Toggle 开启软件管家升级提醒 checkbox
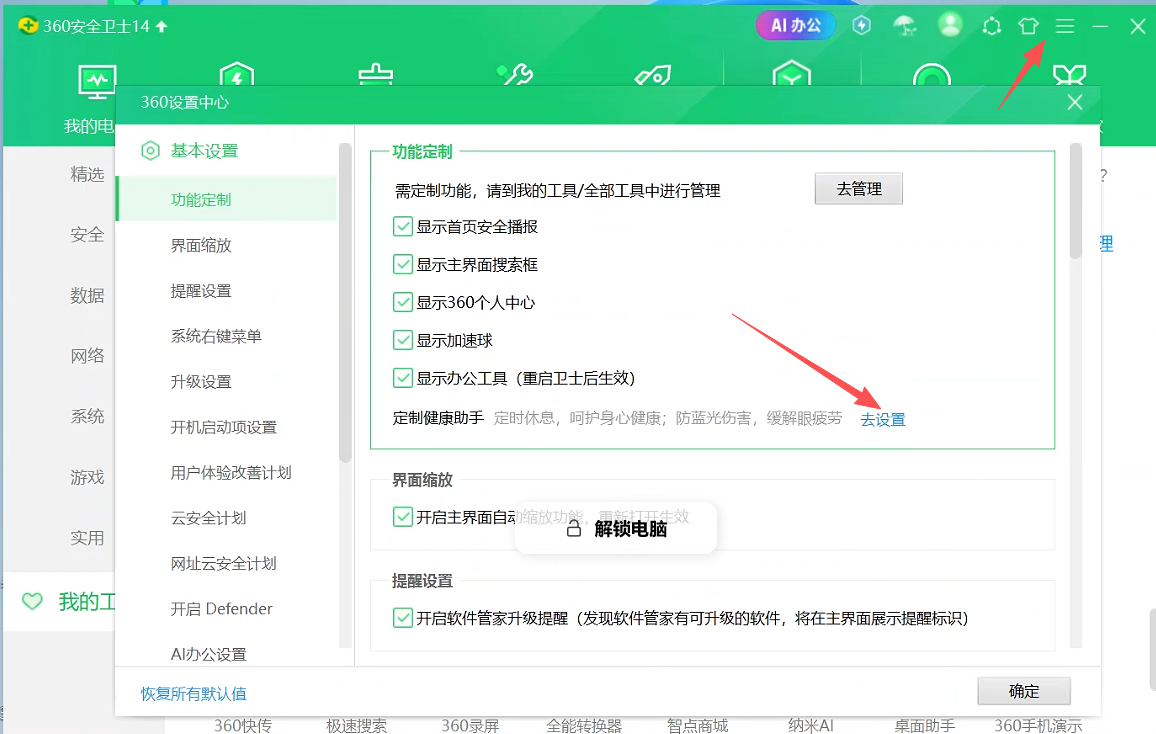The image size is (1156, 734). (403, 618)
